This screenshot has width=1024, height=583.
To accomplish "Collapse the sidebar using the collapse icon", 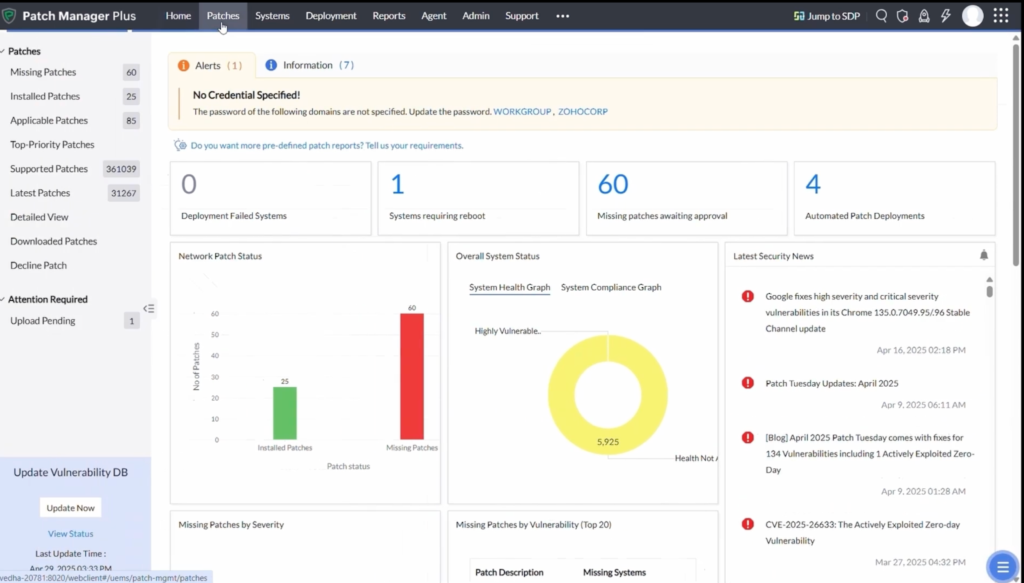I will 149,309.
